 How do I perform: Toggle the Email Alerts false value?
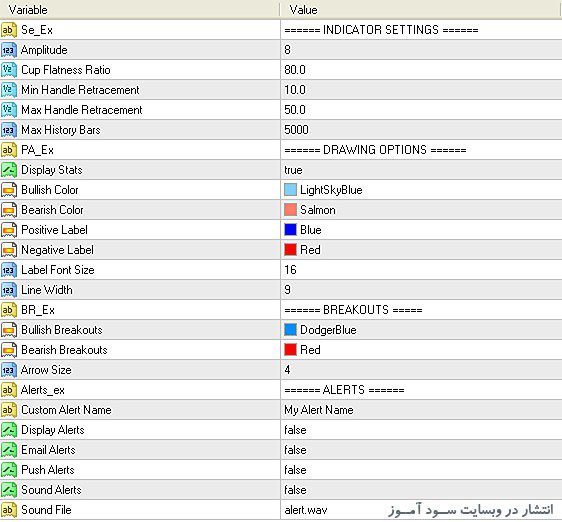[421, 450]
